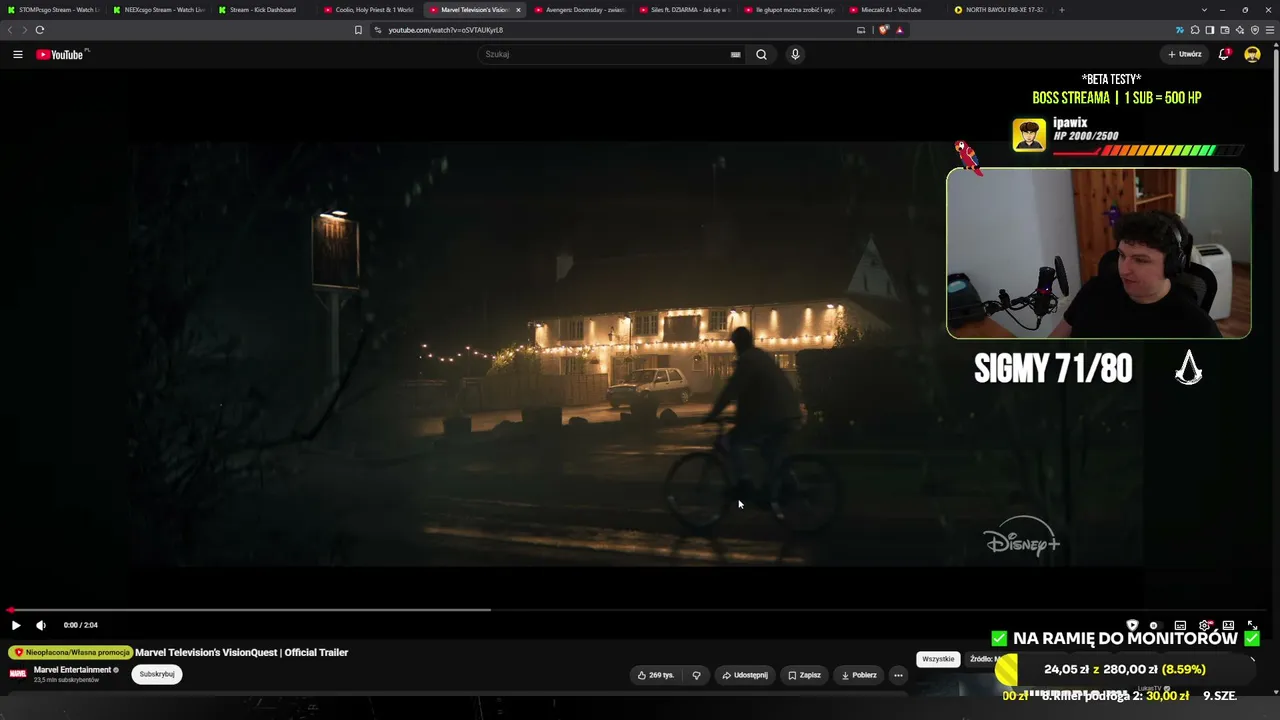Start voice search with the microphone icon
Screen dimensions: 1280x720
[x=795, y=54]
